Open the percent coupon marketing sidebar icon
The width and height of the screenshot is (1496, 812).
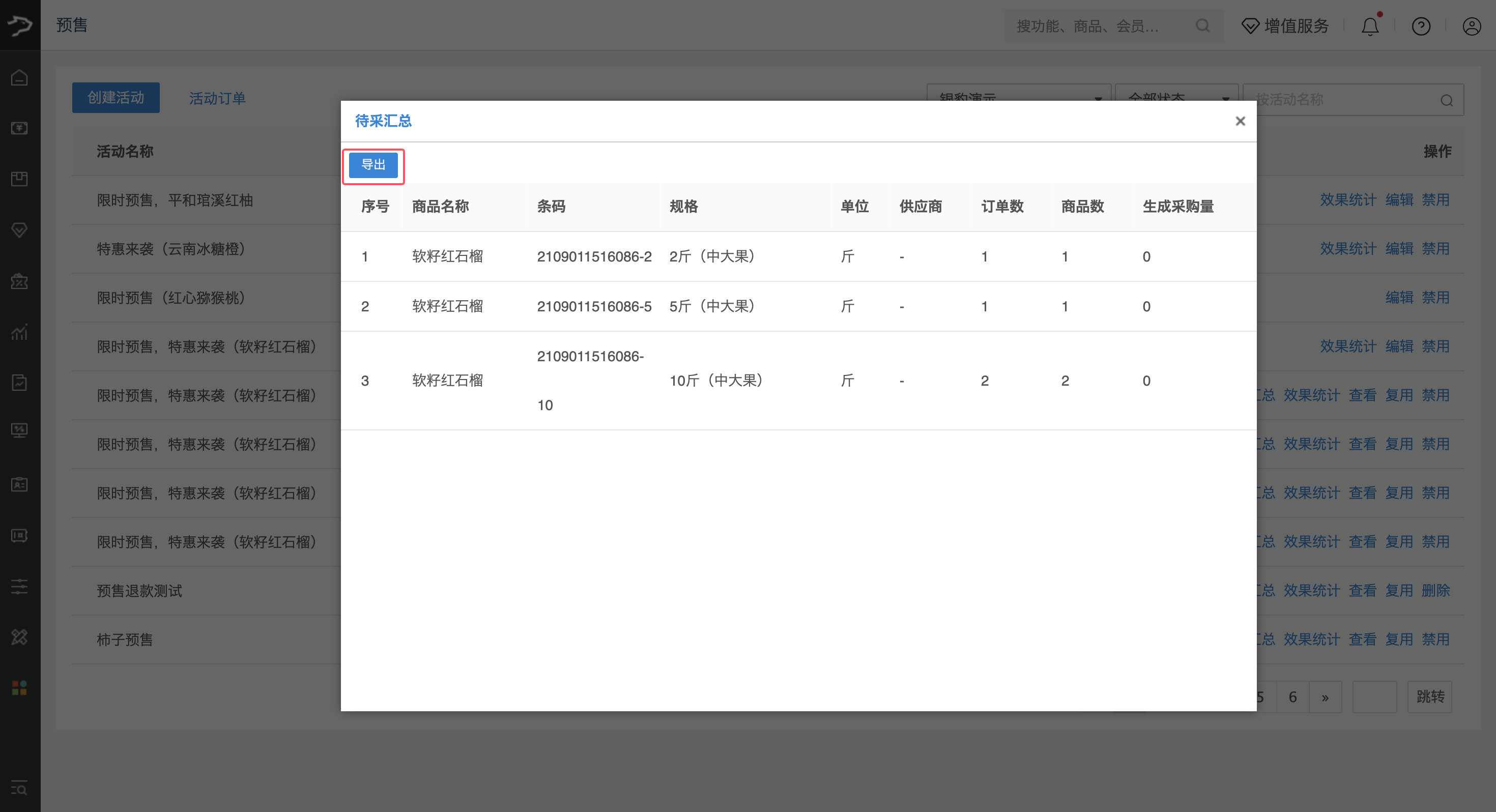(20, 281)
